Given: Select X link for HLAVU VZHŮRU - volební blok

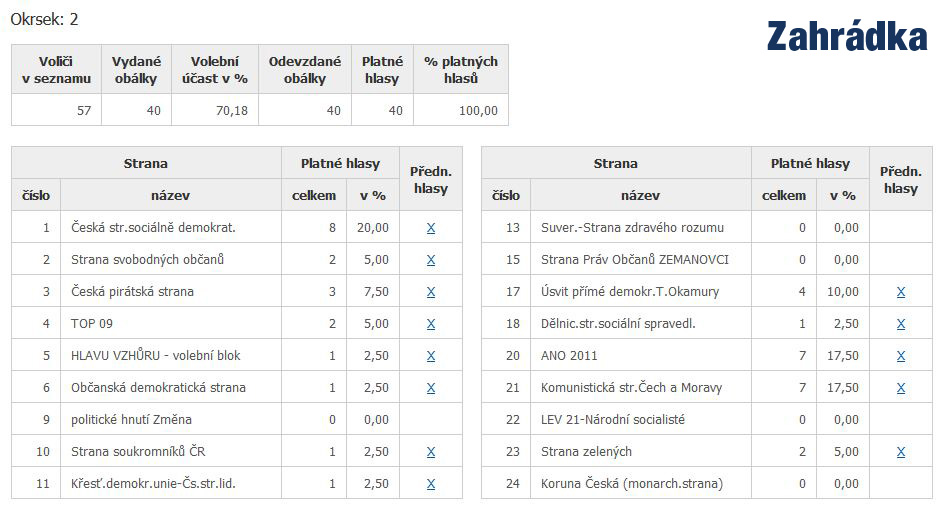Looking at the screenshot, I should pos(431,356).
